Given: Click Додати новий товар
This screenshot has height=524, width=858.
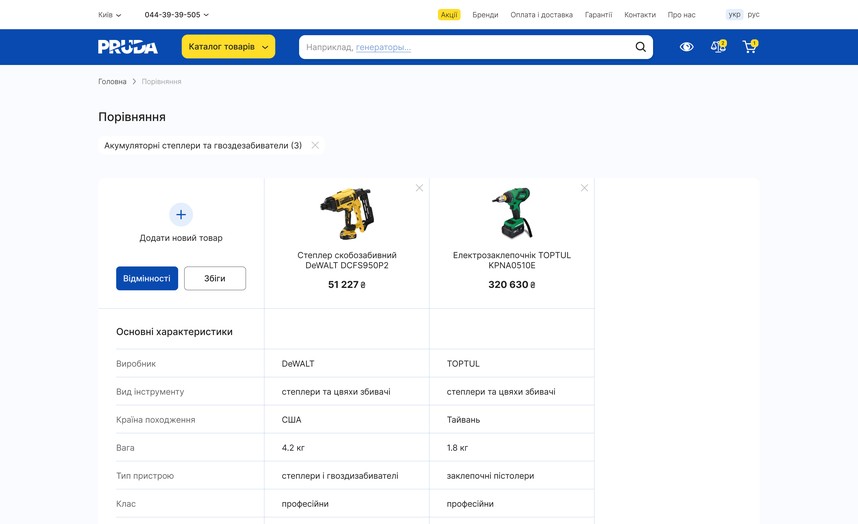Looking at the screenshot, I should pos(181,238).
